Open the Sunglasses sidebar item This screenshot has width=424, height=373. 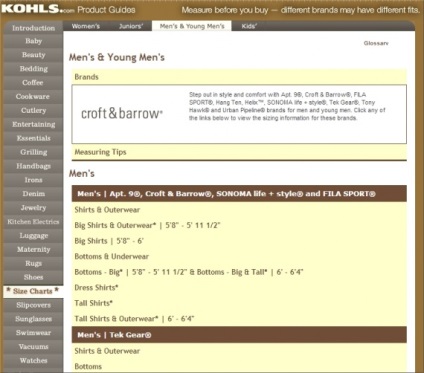(x=33, y=319)
